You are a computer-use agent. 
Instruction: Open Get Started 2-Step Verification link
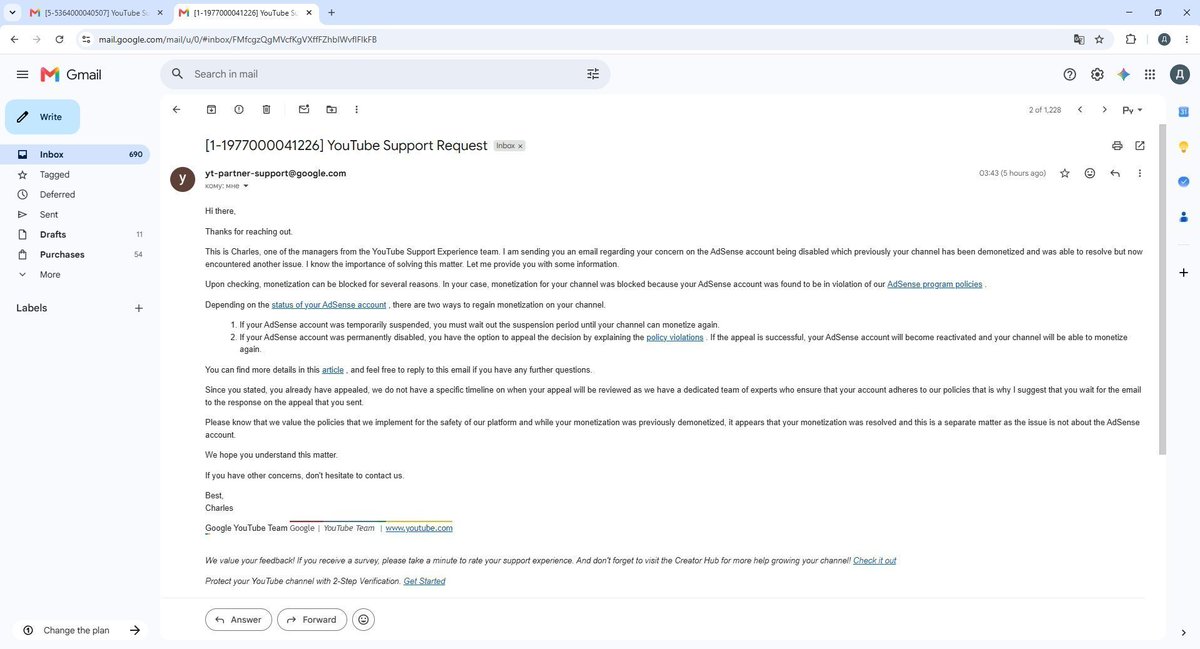coord(425,581)
